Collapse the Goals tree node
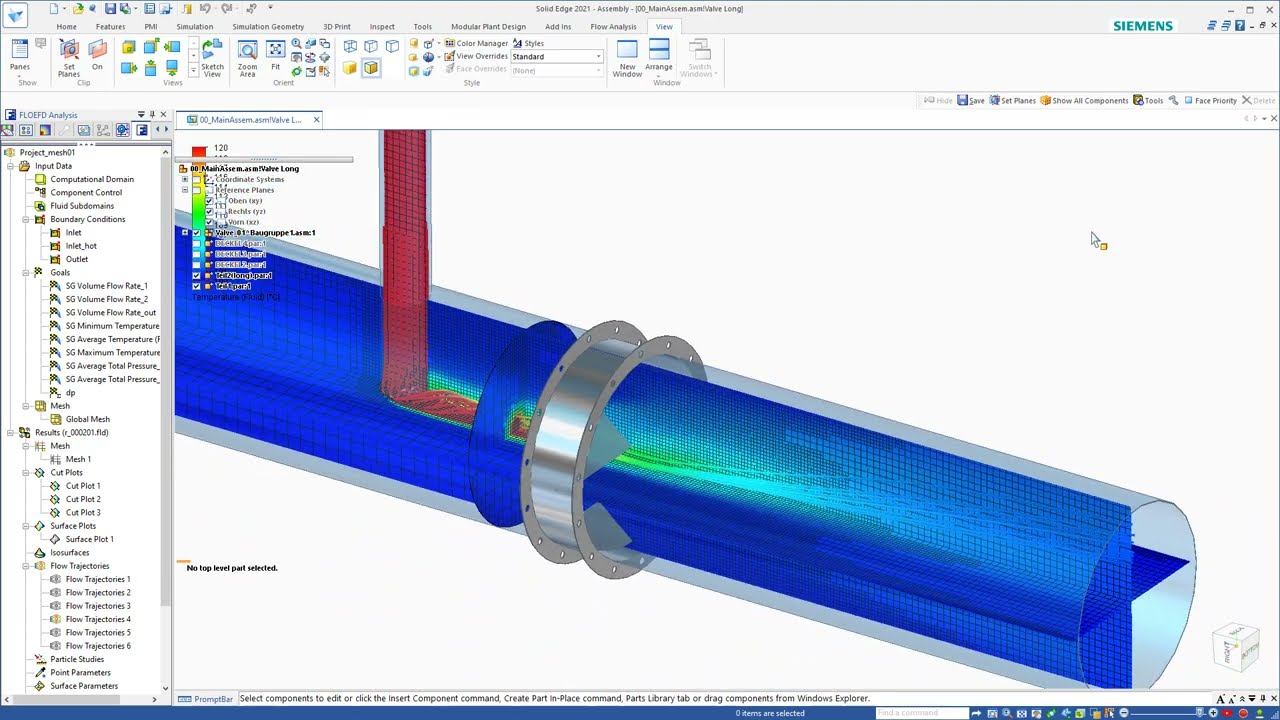 click(x=25, y=272)
